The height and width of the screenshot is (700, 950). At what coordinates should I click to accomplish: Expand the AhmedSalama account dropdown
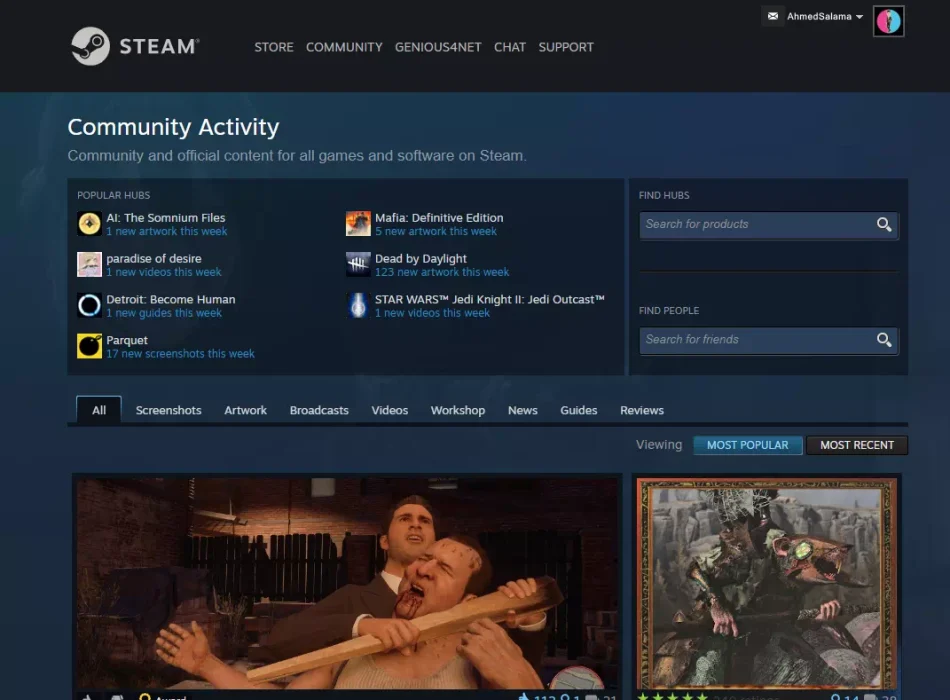(x=825, y=17)
